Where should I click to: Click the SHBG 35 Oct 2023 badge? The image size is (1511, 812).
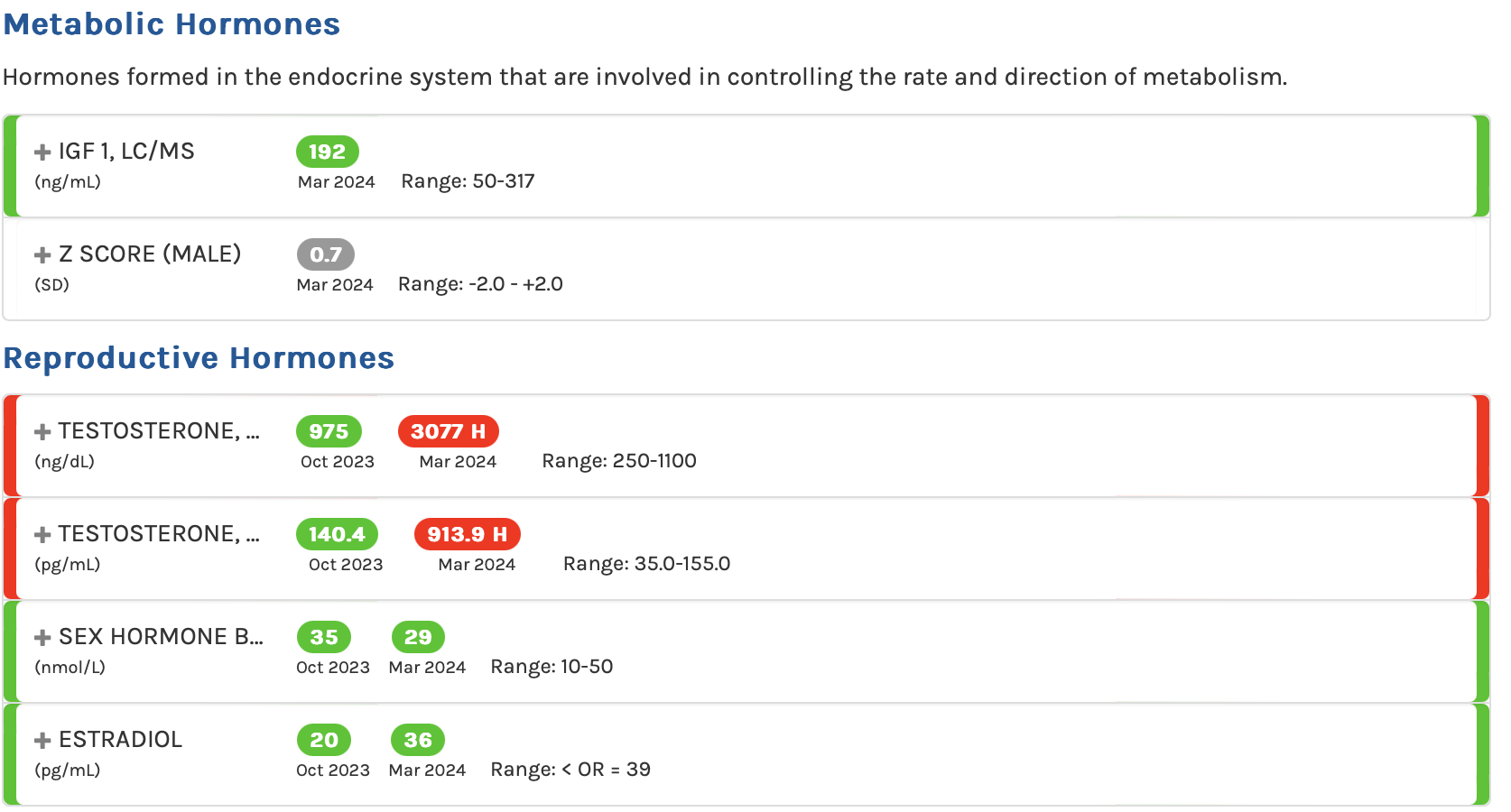324,637
